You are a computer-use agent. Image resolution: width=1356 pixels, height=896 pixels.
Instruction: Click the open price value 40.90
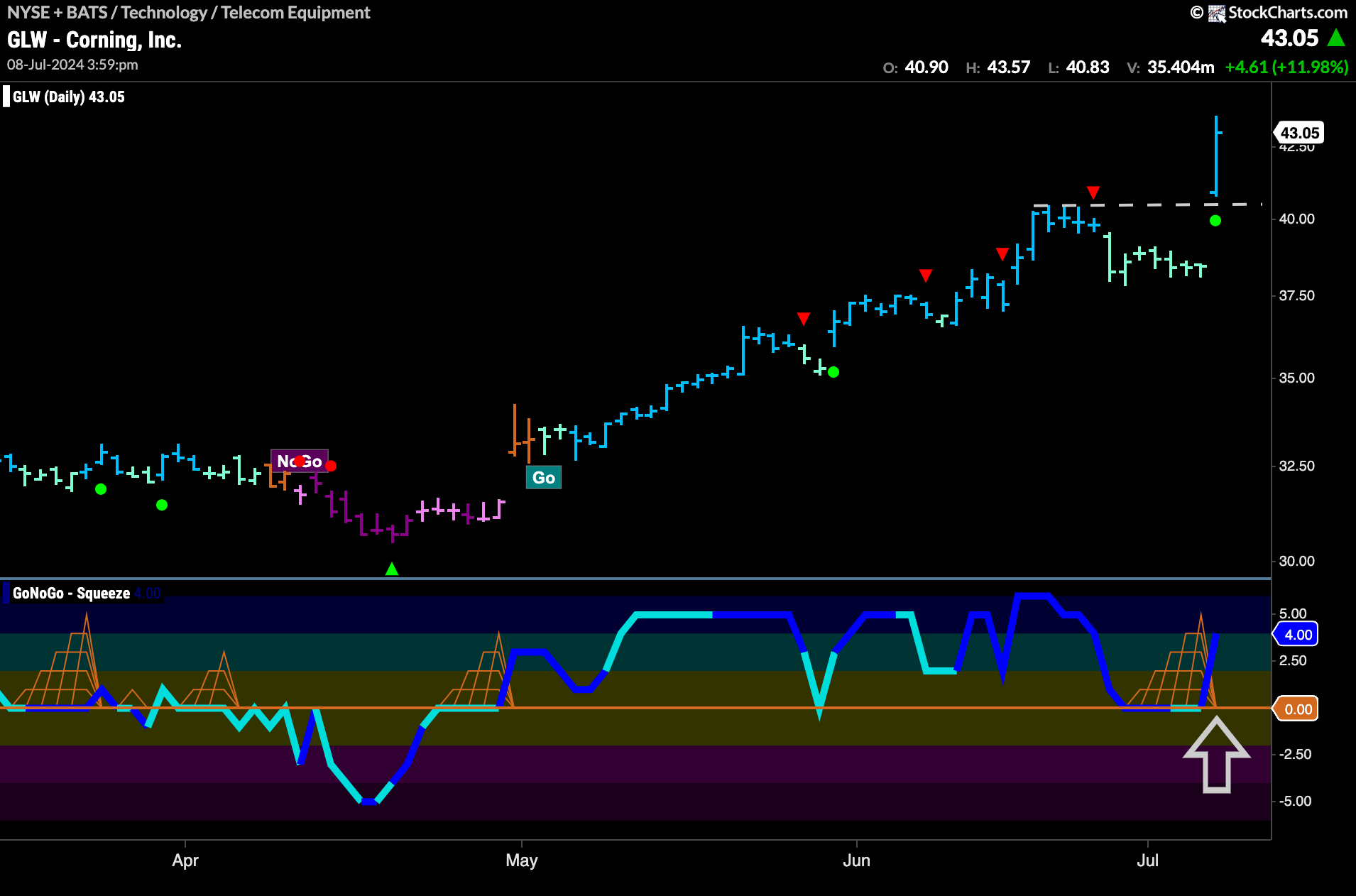(x=926, y=67)
